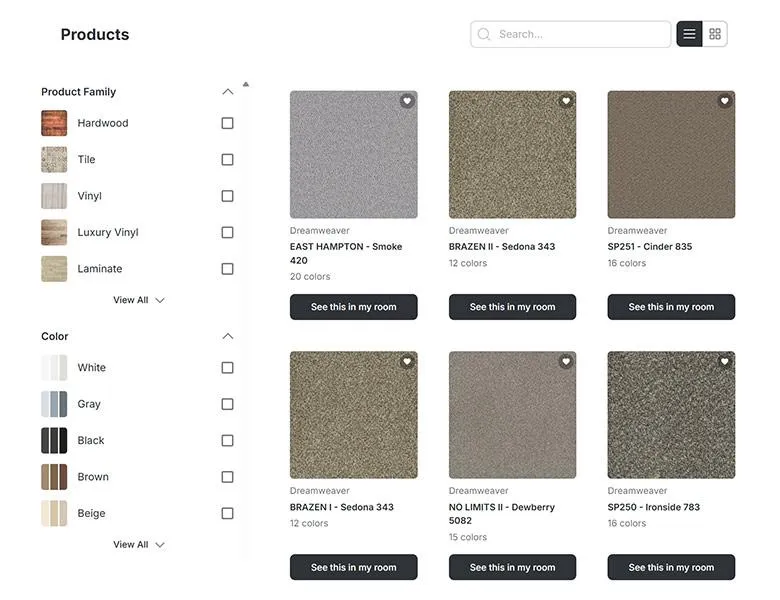
Task: Click the 'Luxury Vinyl' label
Action: click(x=108, y=232)
